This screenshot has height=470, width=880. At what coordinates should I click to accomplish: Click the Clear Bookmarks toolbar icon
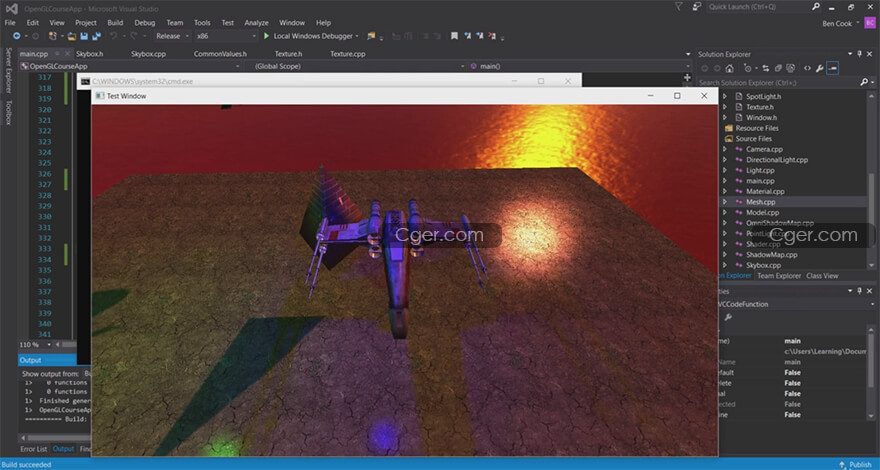pos(492,36)
